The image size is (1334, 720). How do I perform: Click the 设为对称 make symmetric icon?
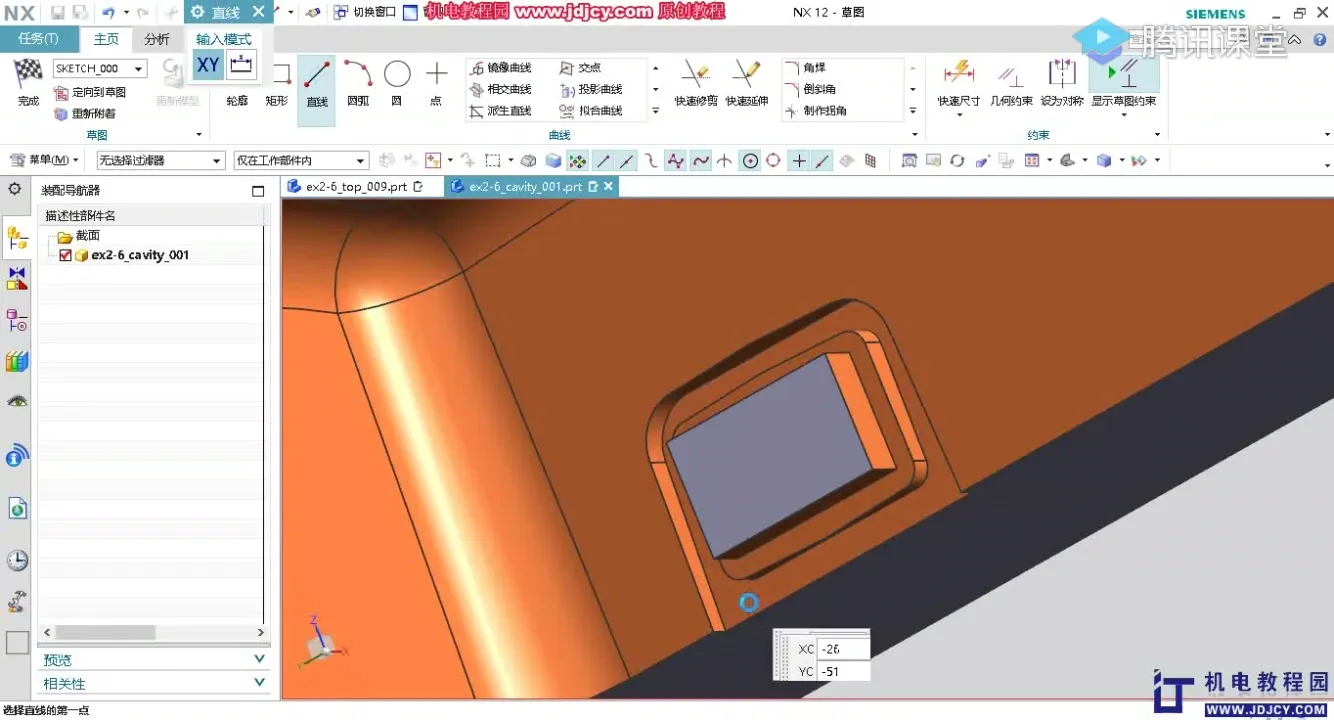(x=1061, y=77)
